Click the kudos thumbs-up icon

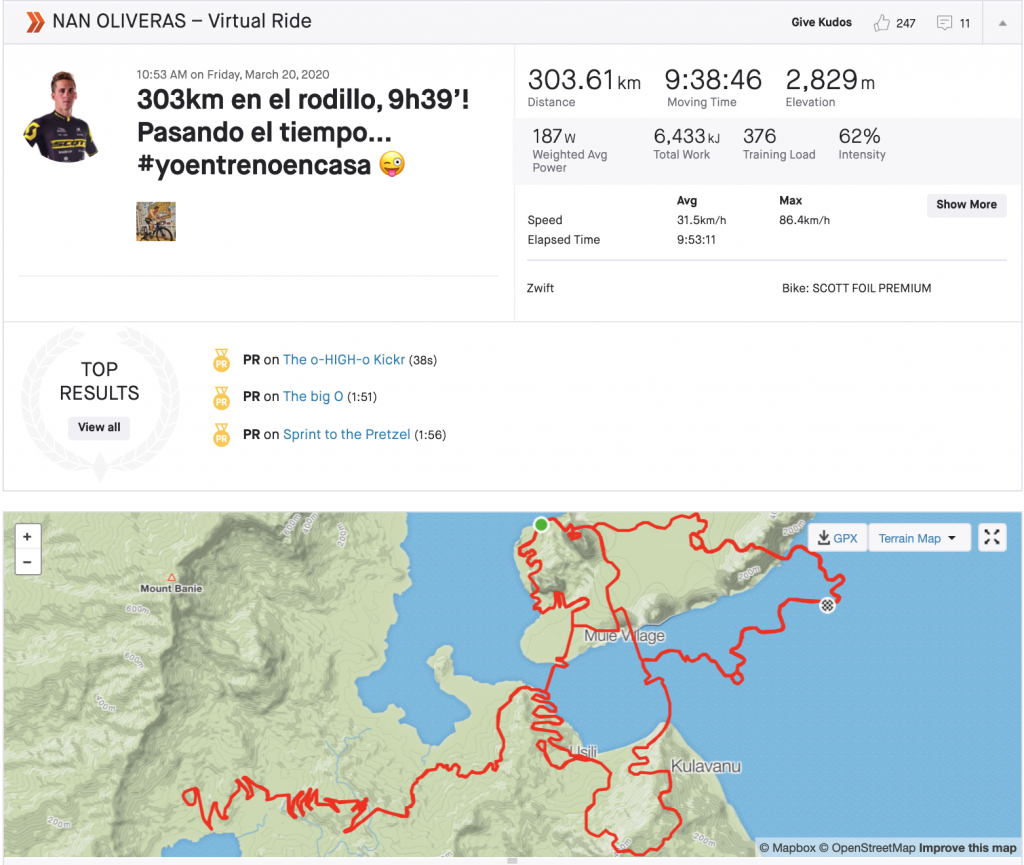(881, 23)
